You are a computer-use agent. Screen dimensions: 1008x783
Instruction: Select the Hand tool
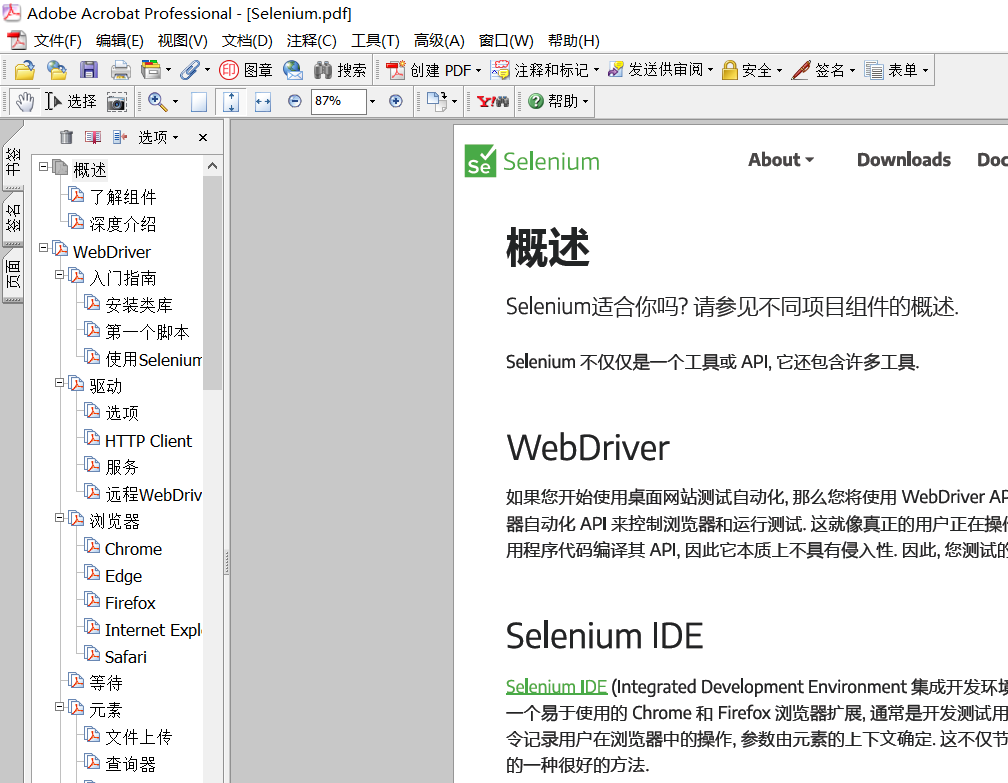pos(25,102)
